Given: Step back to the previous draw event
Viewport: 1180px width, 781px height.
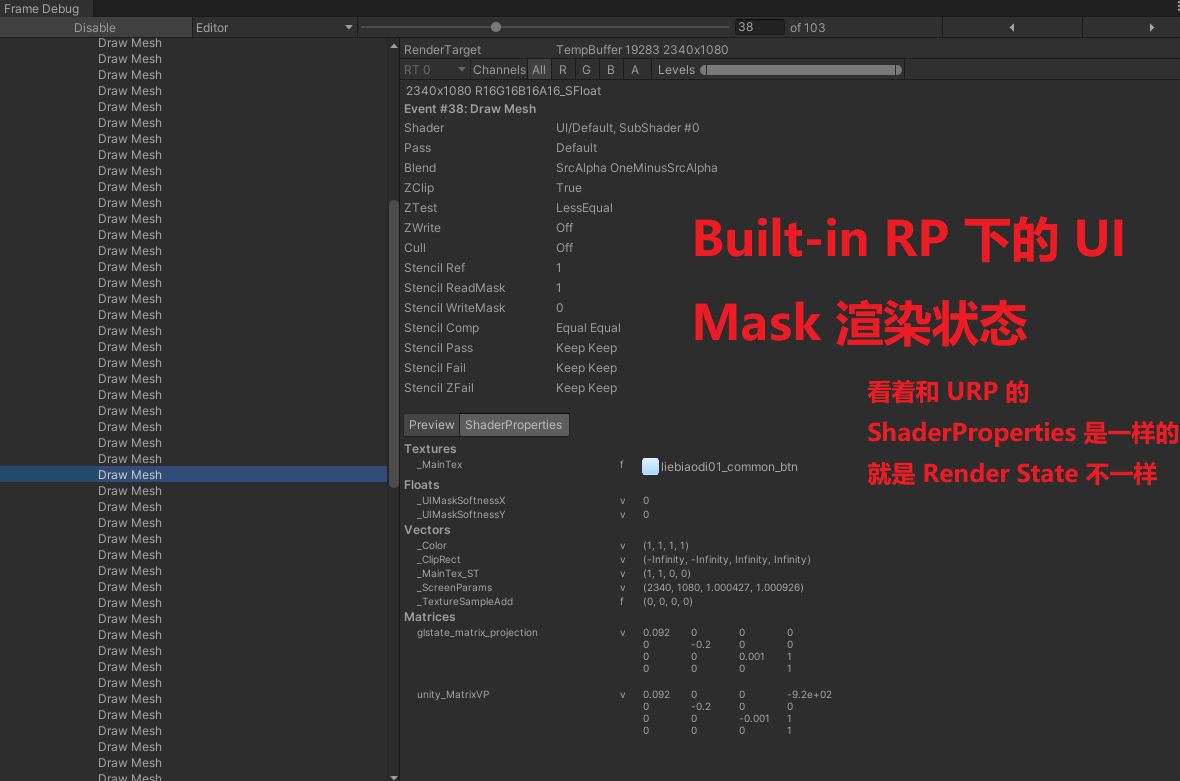Looking at the screenshot, I should (1010, 27).
